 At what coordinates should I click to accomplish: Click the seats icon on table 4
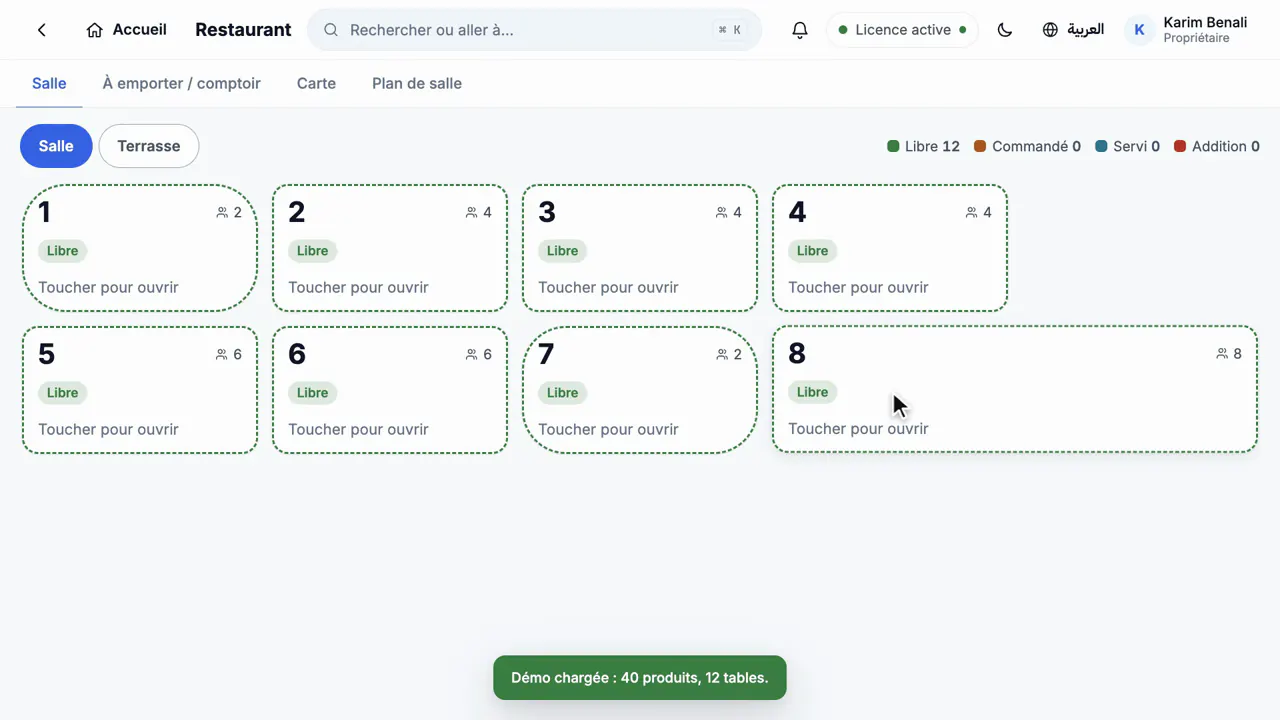[972, 212]
